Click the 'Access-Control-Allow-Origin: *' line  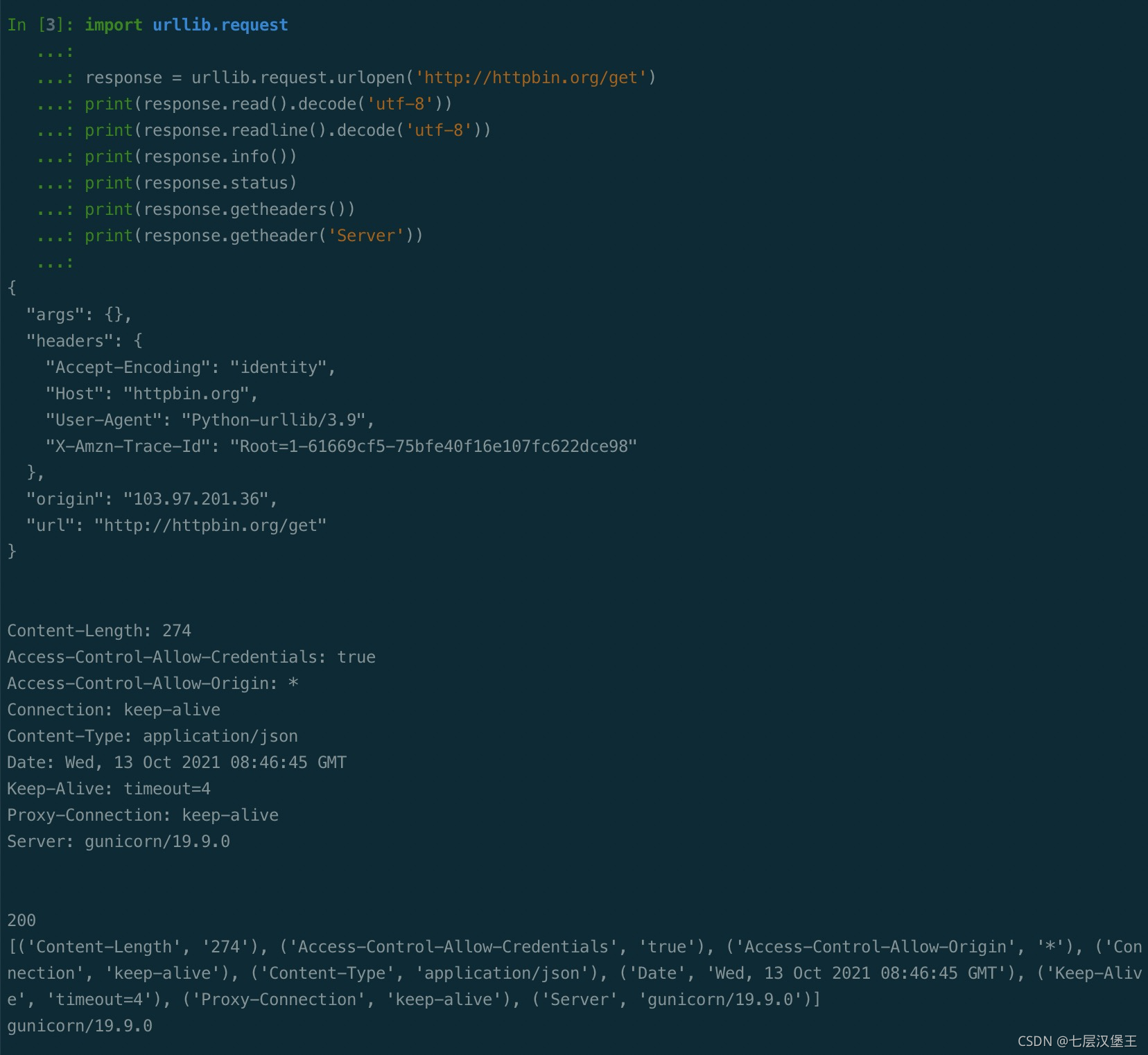[x=153, y=683]
